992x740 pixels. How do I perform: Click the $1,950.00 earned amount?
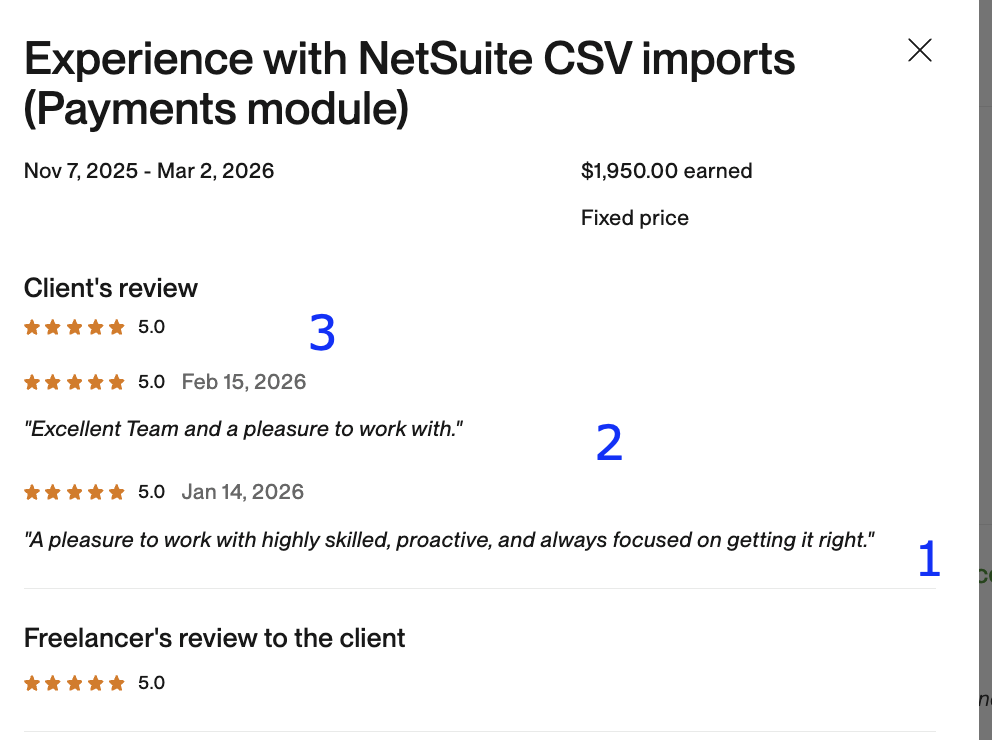pos(666,171)
